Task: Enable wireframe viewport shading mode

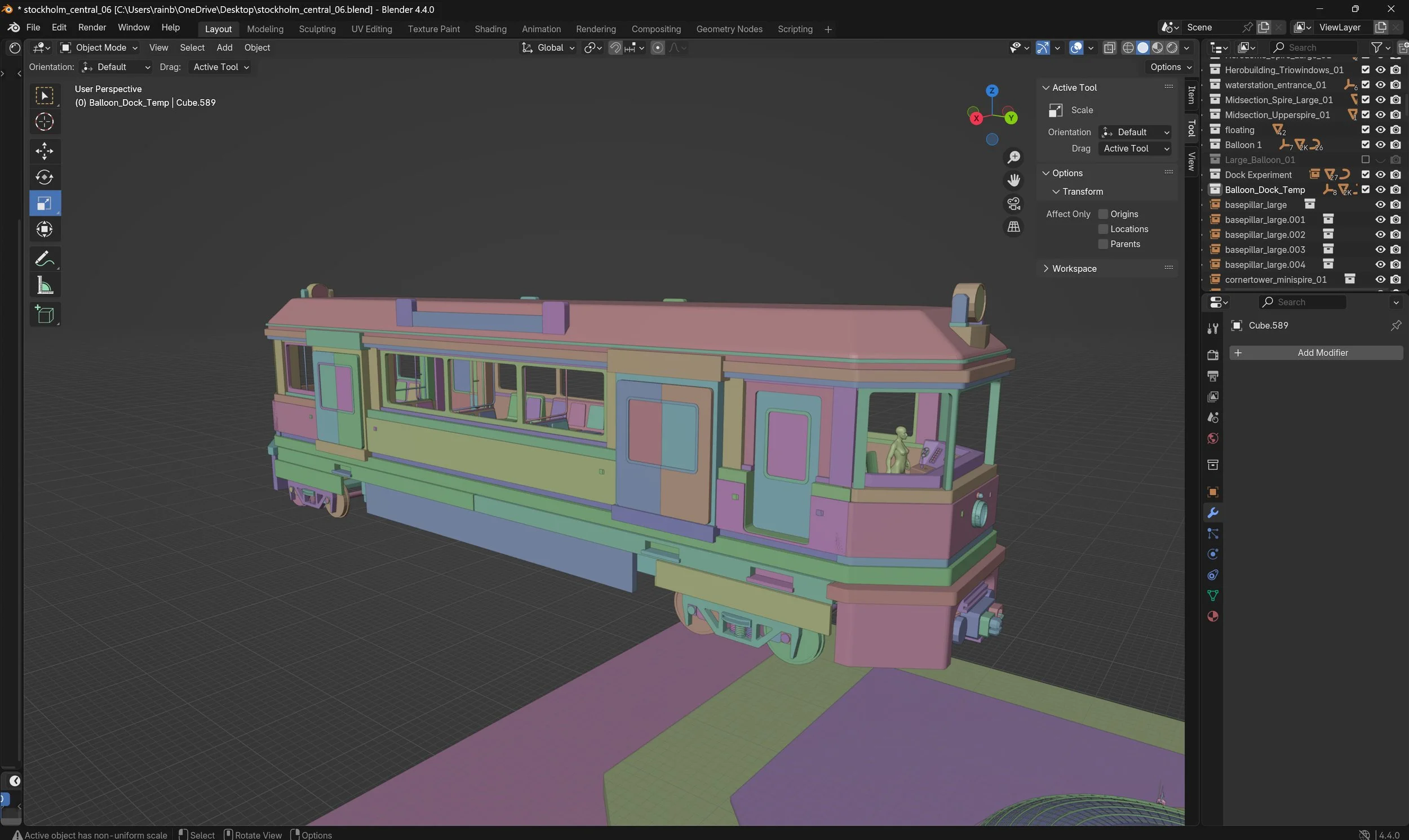Action: [1127, 47]
